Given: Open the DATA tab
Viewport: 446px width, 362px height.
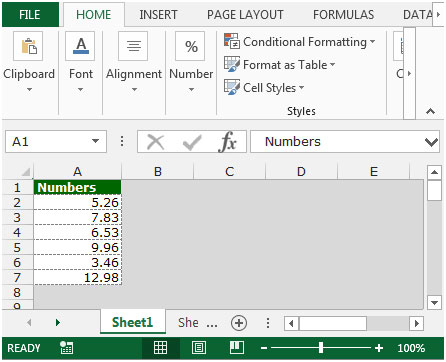Looking at the screenshot, I should coord(417,15).
